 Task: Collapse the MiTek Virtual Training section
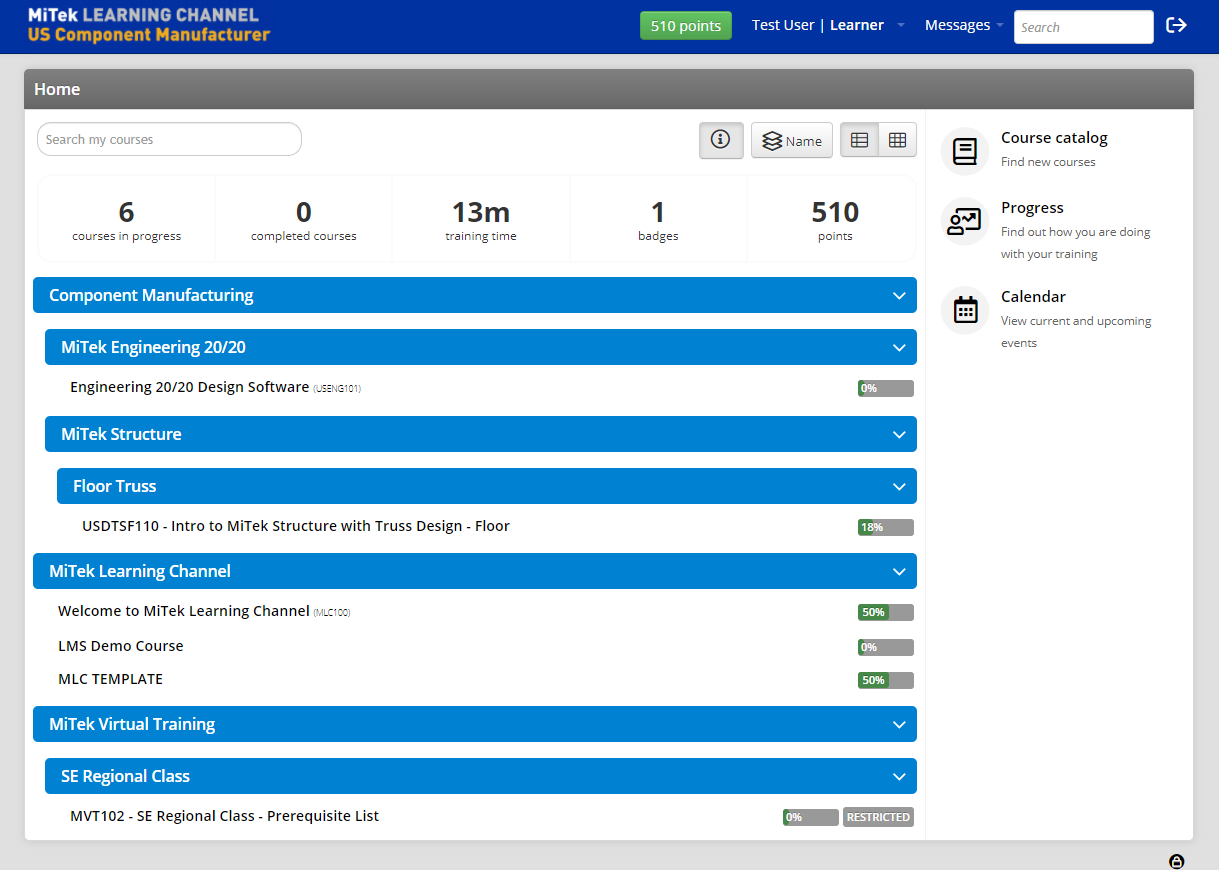[475, 724]
